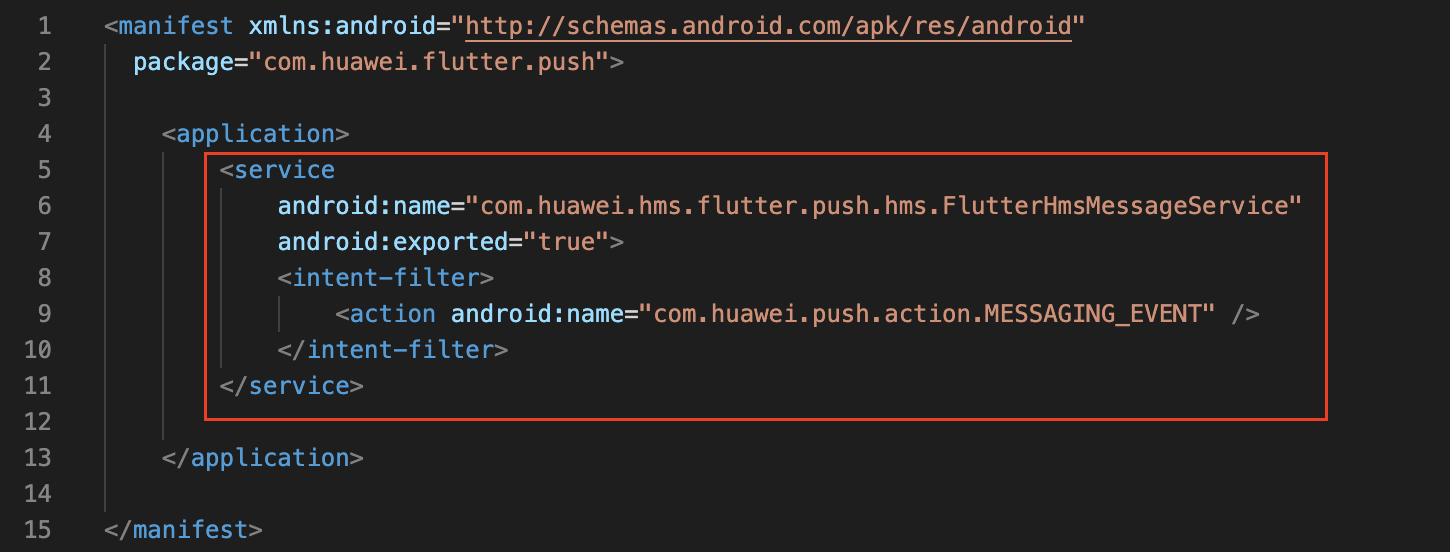
Task: Click the closing application tag
Action: [x=263, y=458]
